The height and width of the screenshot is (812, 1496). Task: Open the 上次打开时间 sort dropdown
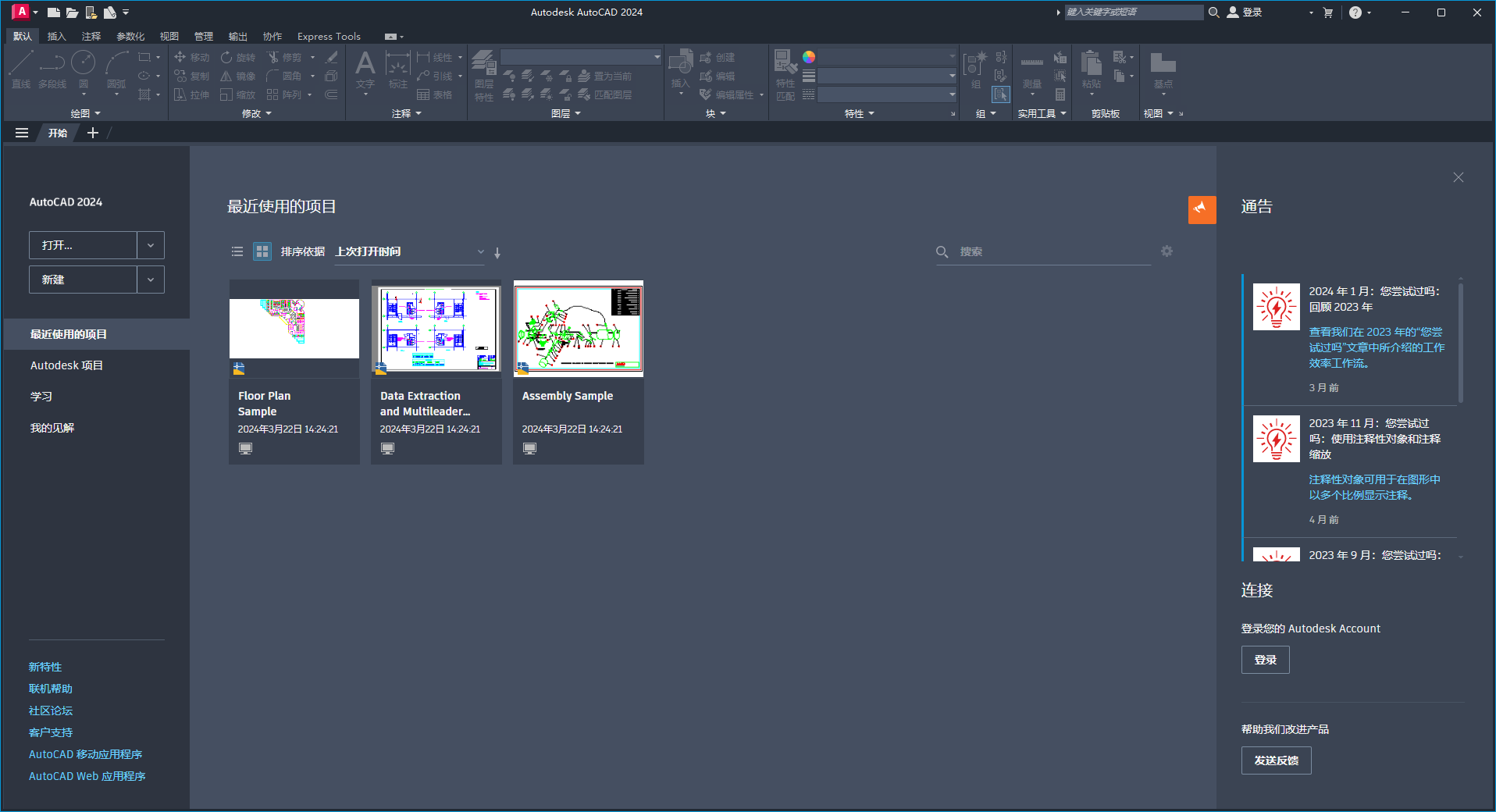click(x=408, y=251)
